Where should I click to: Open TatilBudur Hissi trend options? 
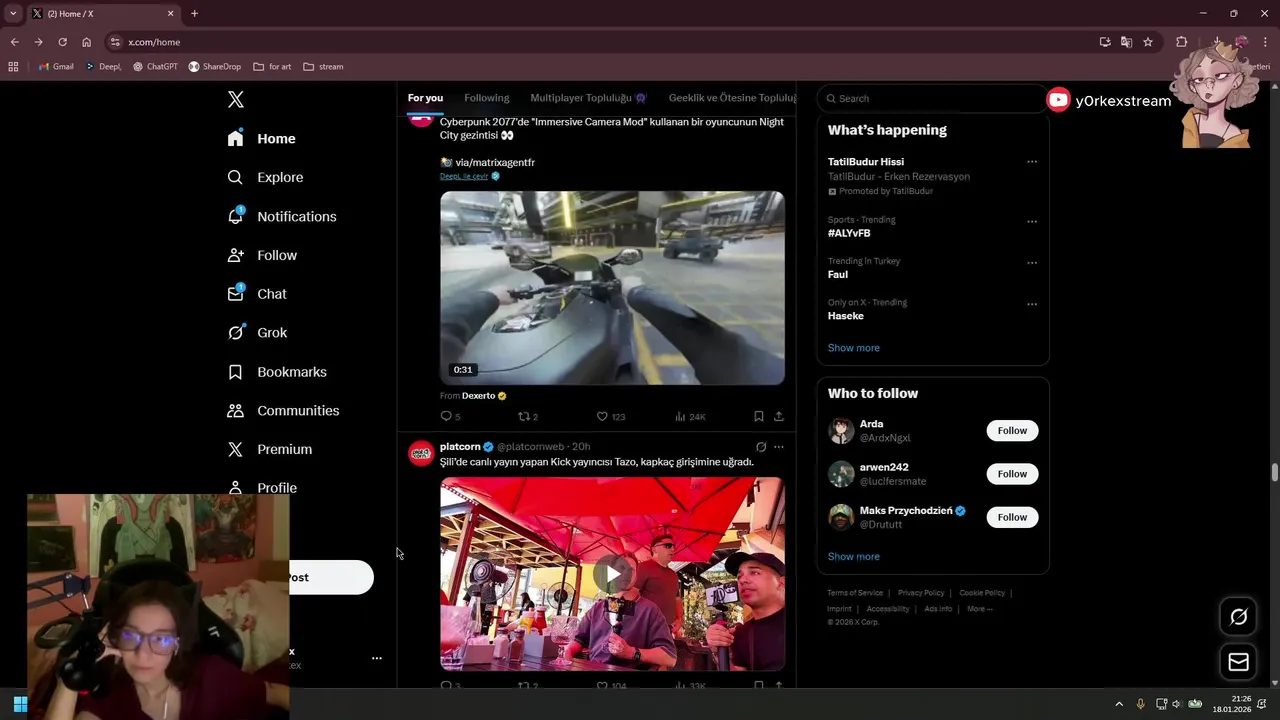(x=1032, y=162)
